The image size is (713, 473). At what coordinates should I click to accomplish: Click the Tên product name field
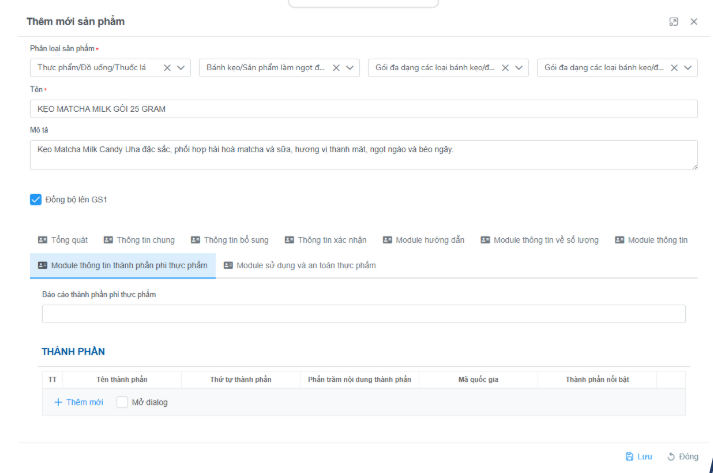(363, 109)
